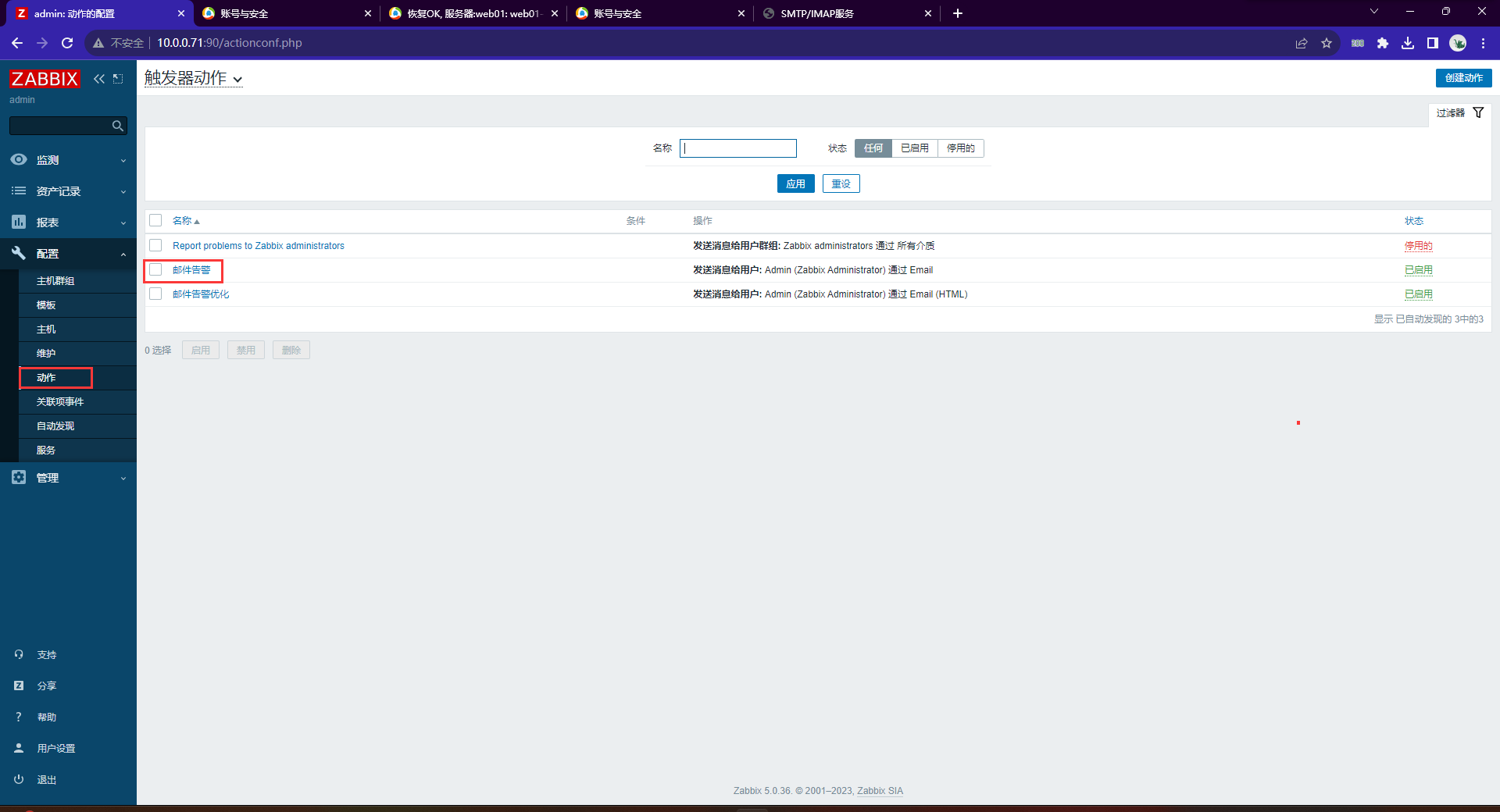This screenshot has width=1500, height=812.
Task: Open the 触发器动作 dropdown title
Action: point(193,78)
